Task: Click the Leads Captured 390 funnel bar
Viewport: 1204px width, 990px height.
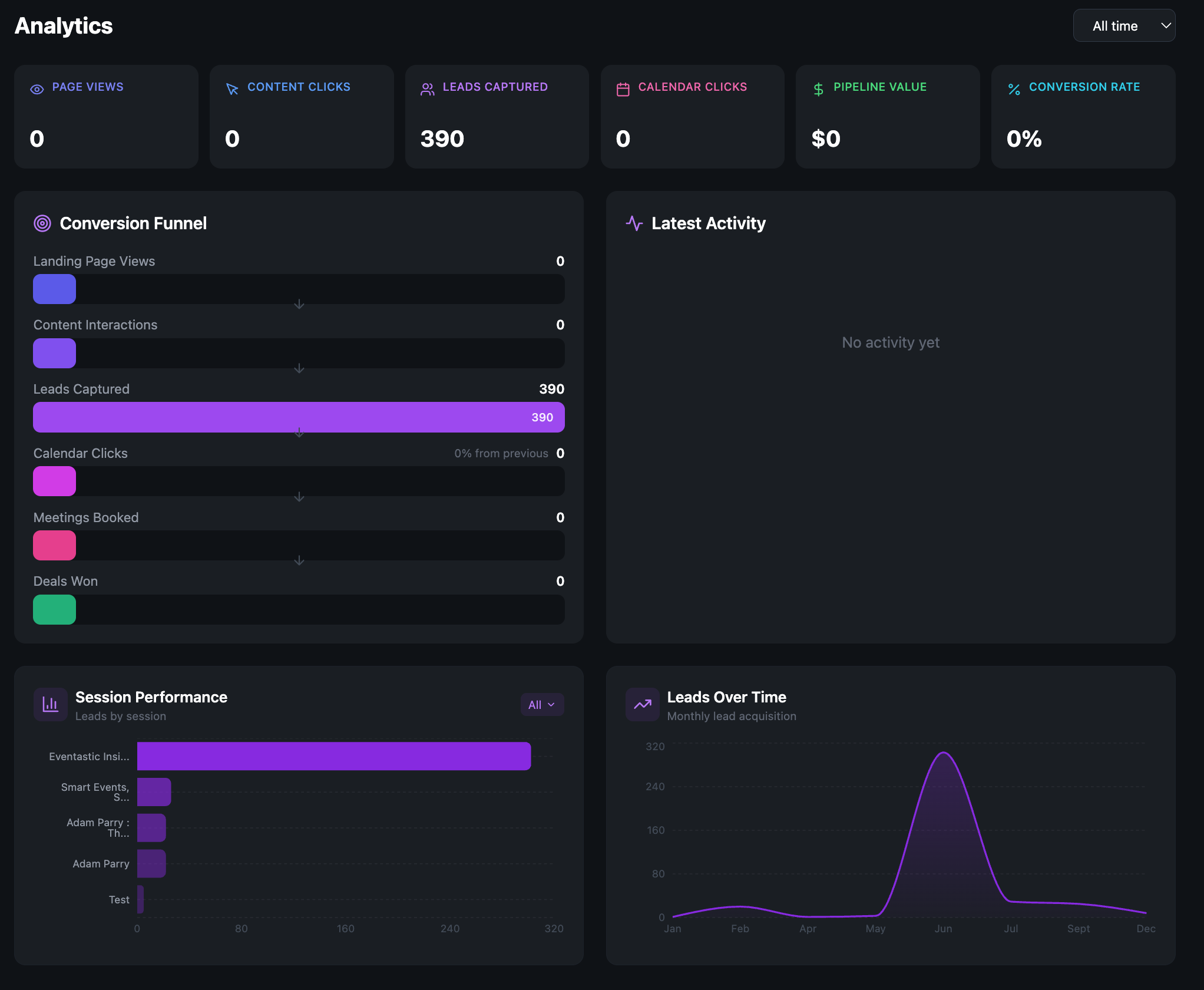Action: coord(299,417)
